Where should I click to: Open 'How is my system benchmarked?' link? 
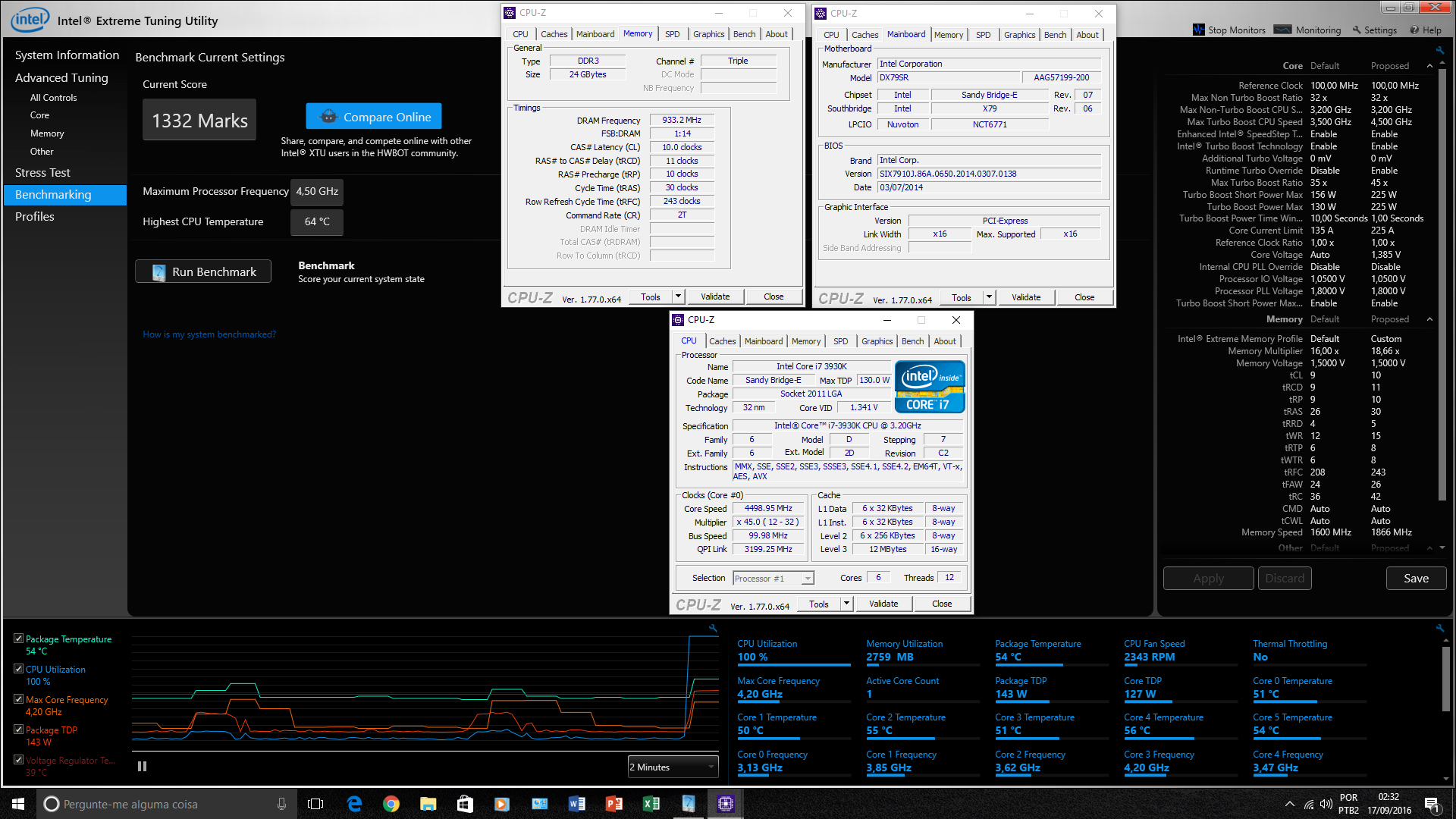[209, 334]
